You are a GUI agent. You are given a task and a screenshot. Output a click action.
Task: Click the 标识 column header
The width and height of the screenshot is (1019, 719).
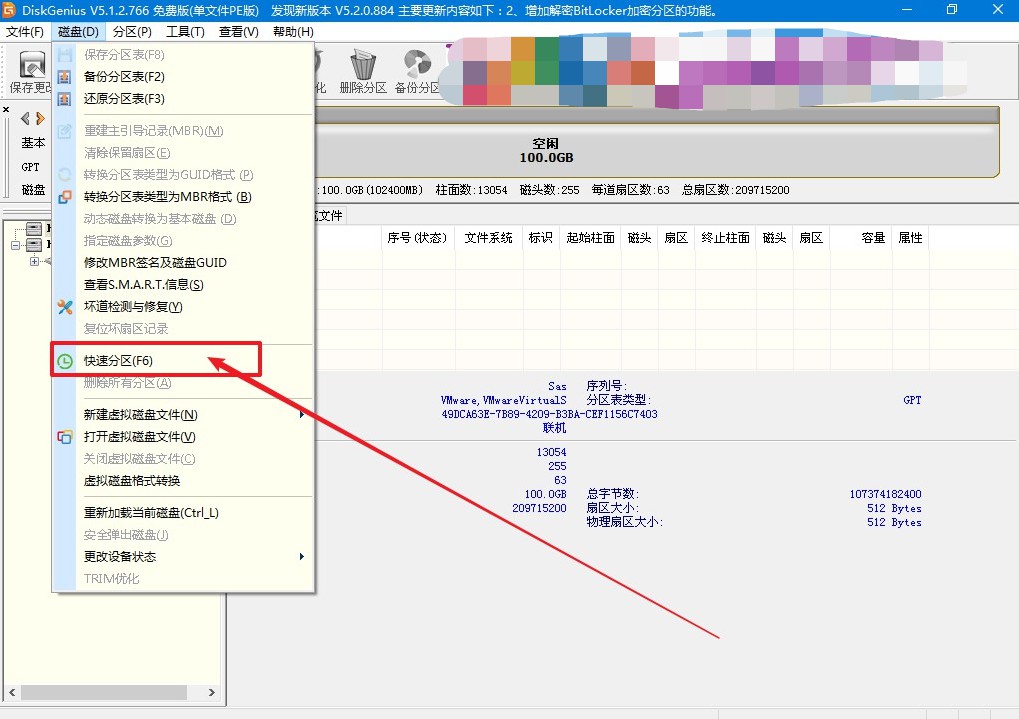541,238
